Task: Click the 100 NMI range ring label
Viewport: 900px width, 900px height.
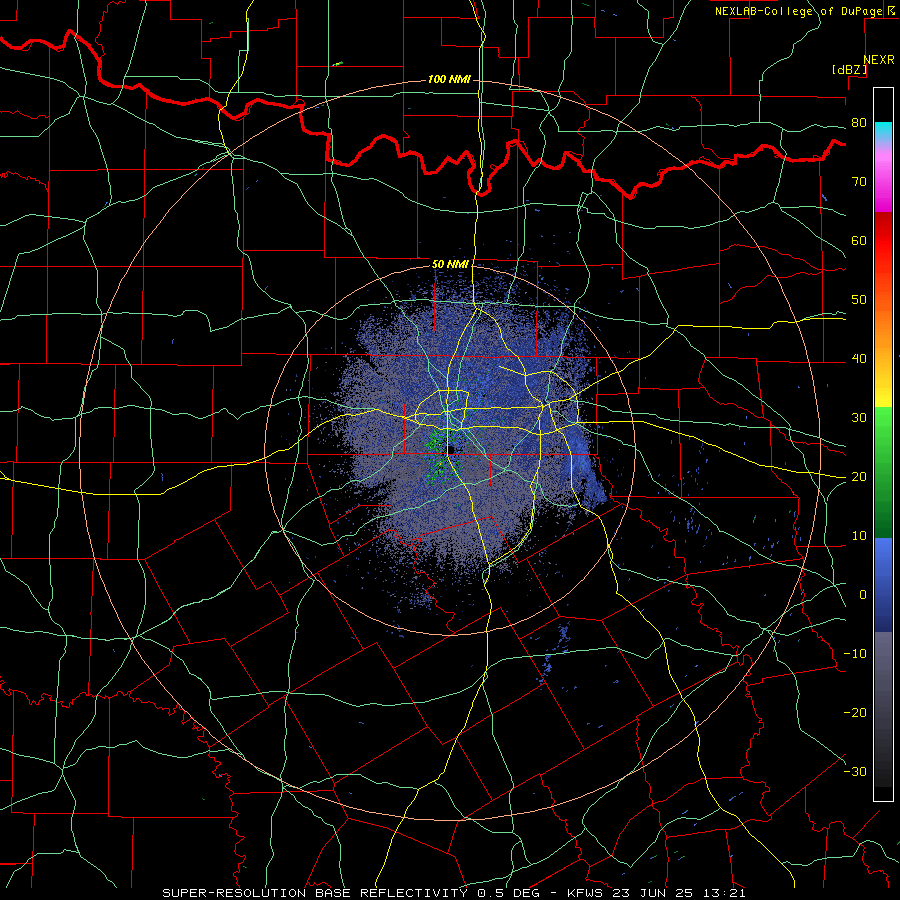Action: point(449,79)
